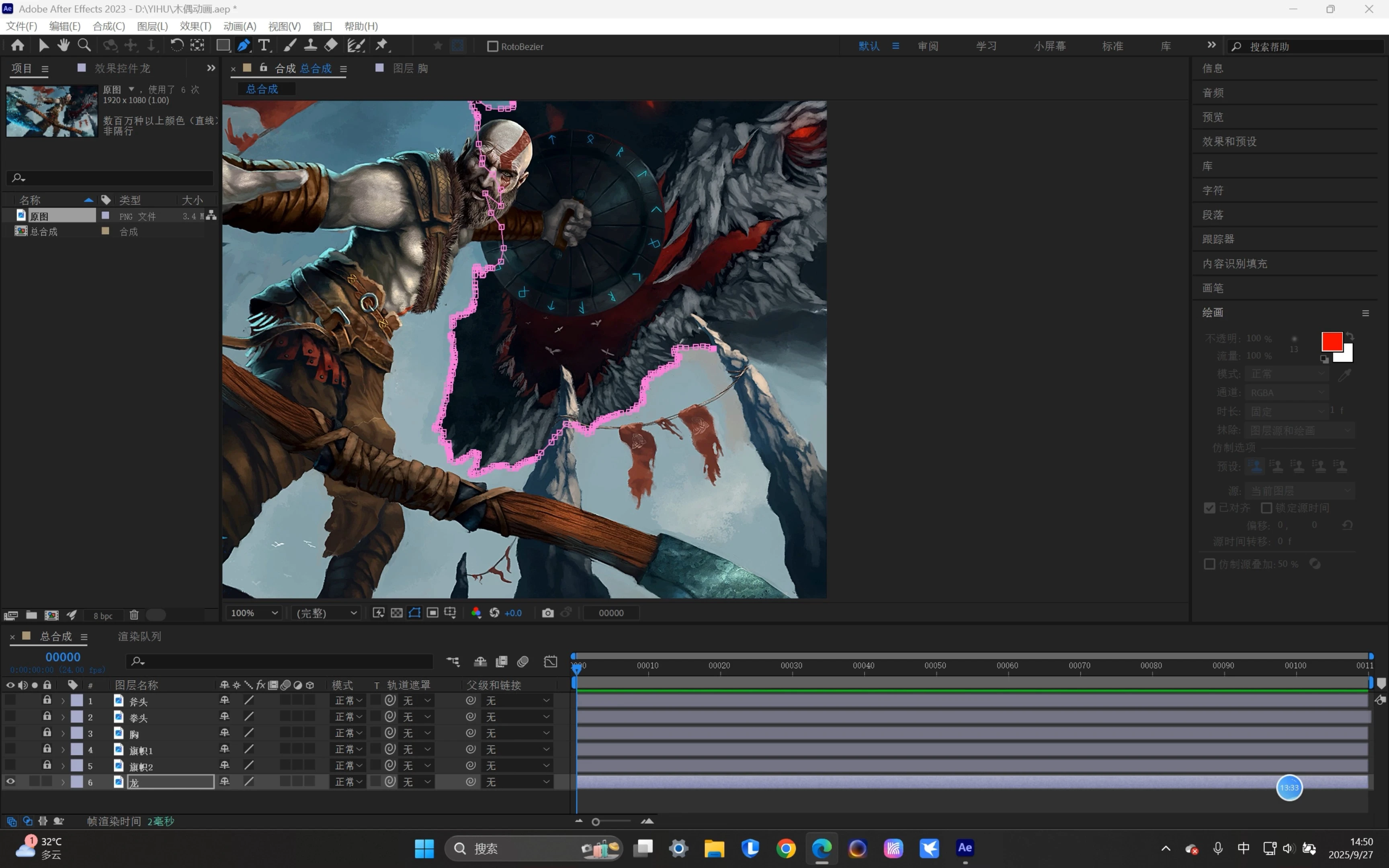
Task: Delete selected item with trash icon
Action: pos(134,615)
